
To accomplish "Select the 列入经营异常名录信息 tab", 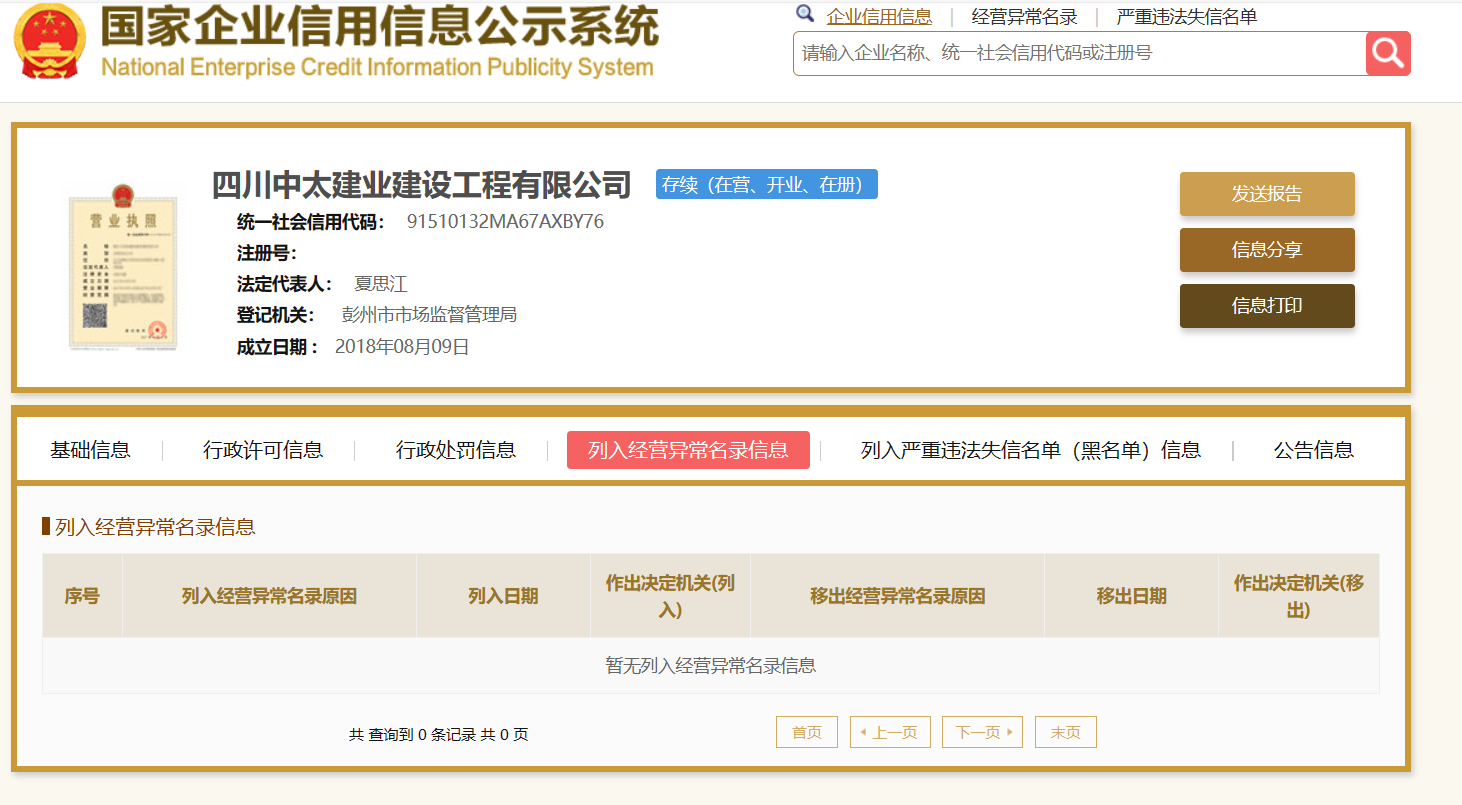I will click(x=688, y=450).
